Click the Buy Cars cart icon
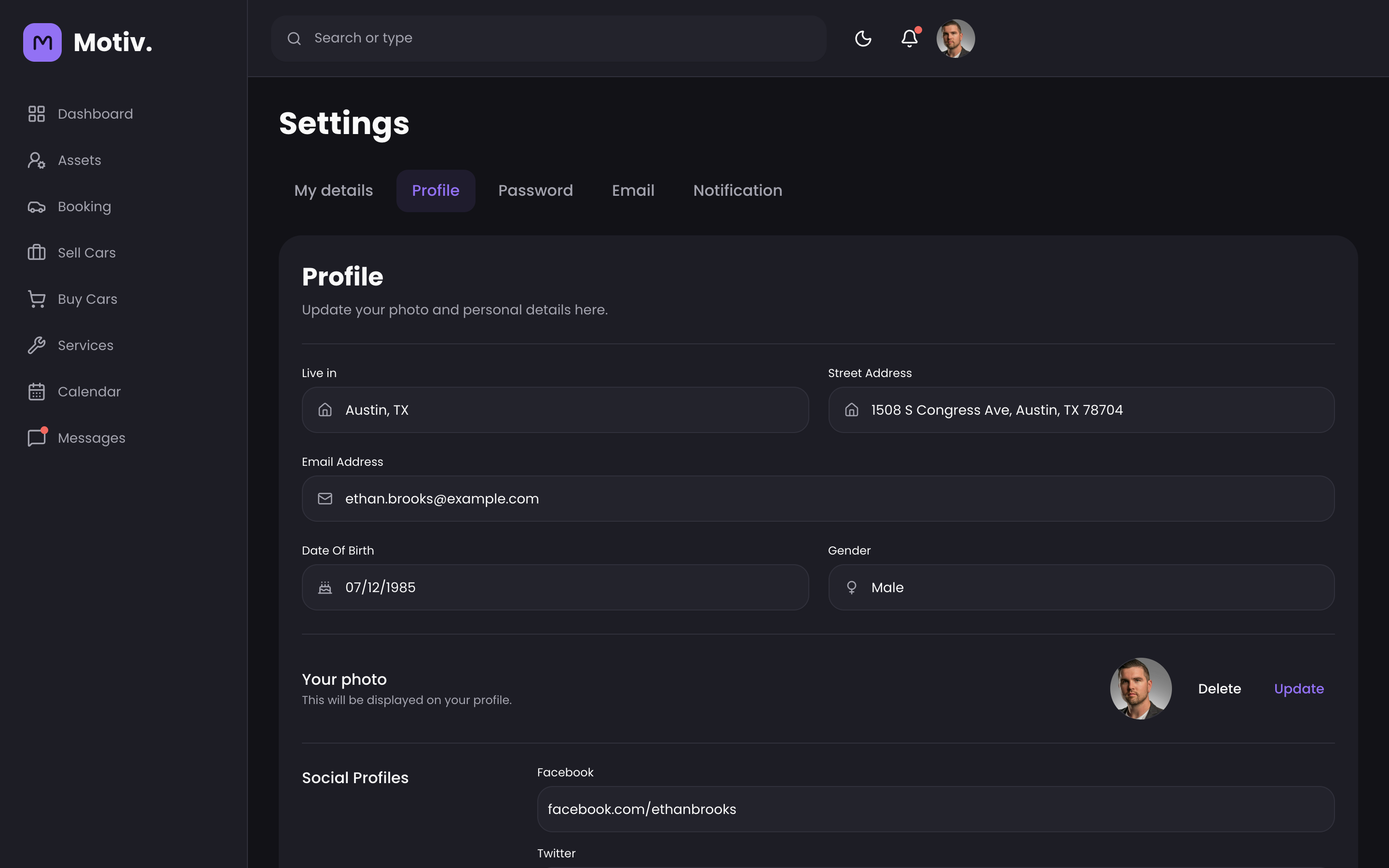This screenshot has width=1389, height=868. pos(37,299)
